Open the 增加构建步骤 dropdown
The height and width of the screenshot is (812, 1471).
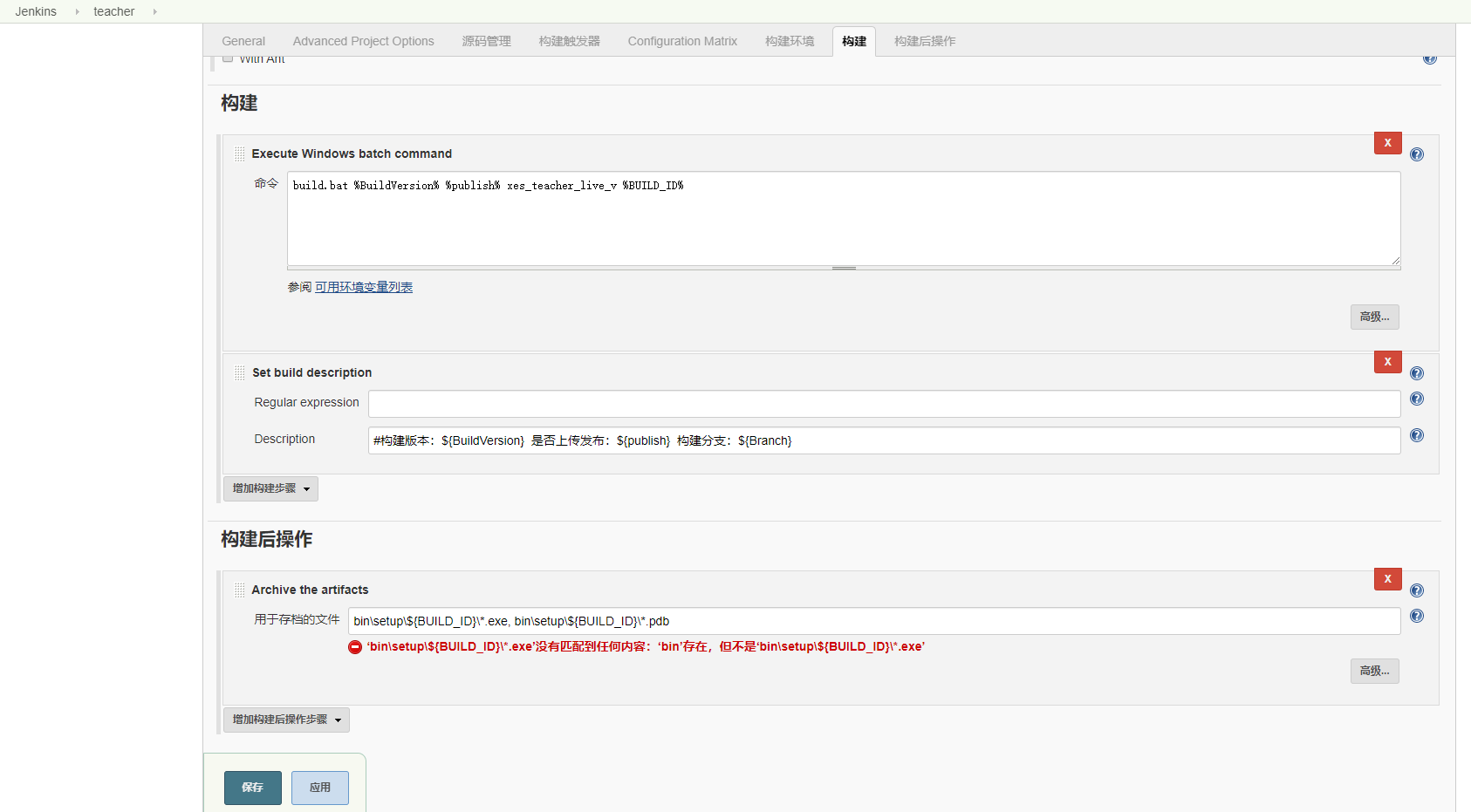[270, 488]
